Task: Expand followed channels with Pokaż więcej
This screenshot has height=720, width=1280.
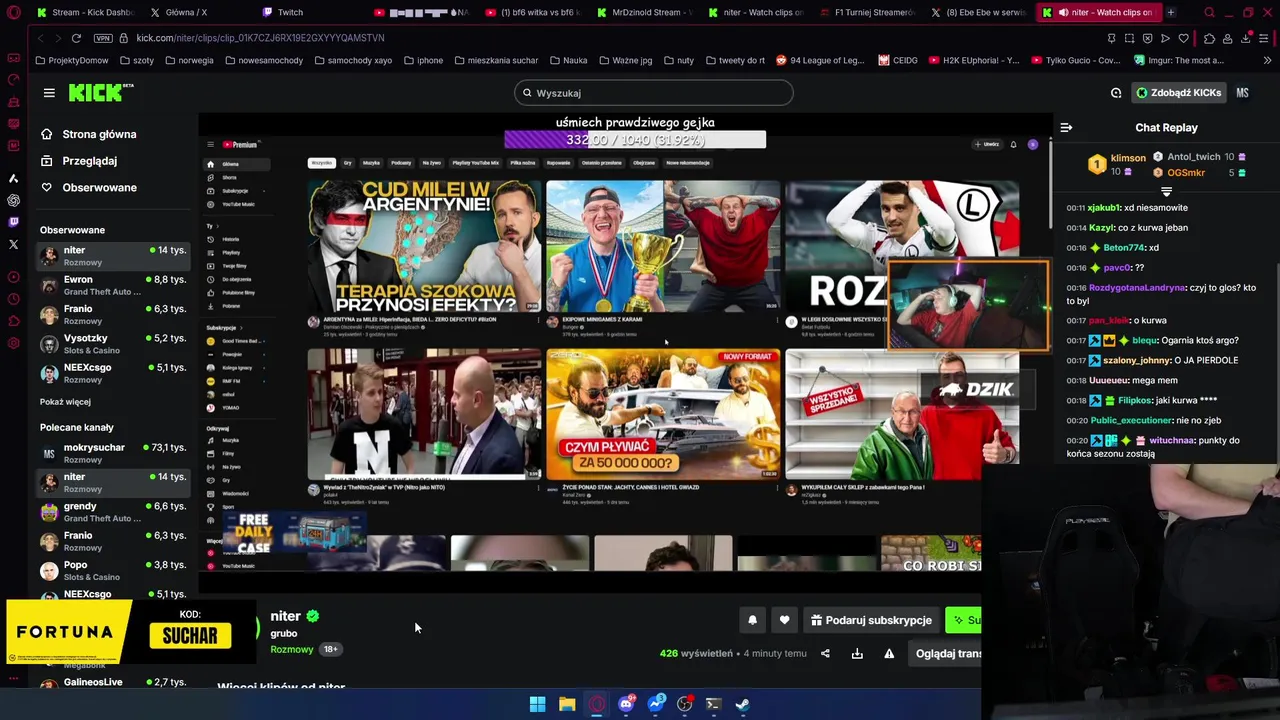Action: [x=65, y=402]
